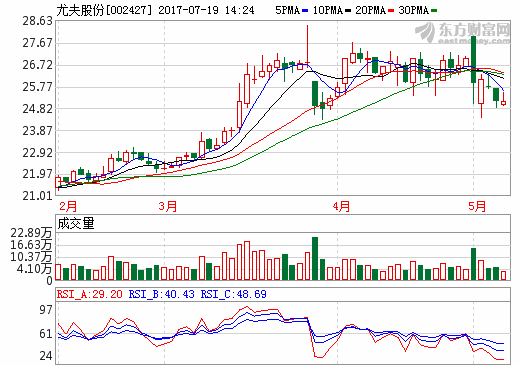Screen dimensions: 520x365
Task: Click the 97 RSI axis label
Action: coord(46,310)
